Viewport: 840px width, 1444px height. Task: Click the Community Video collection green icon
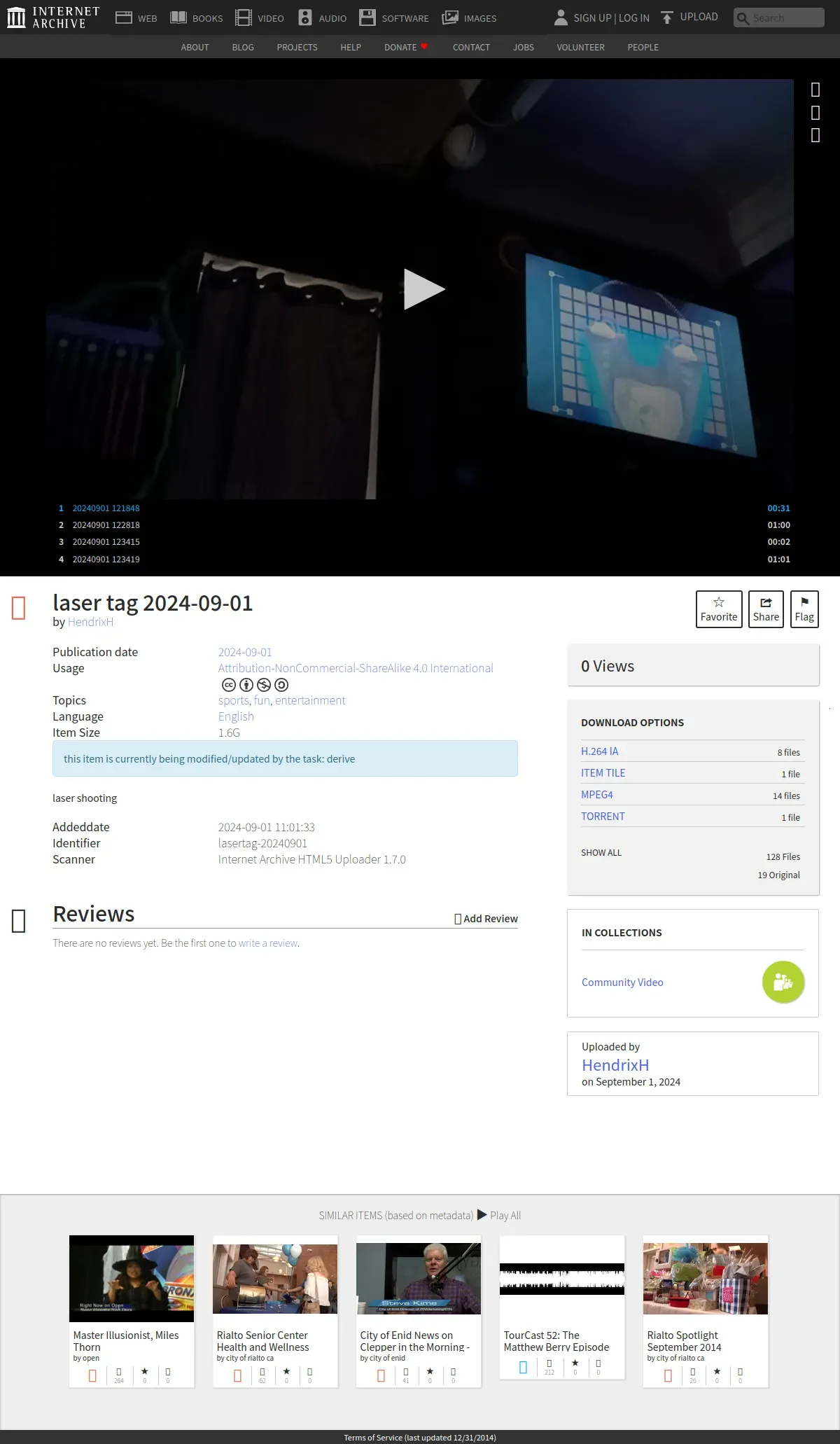coord(783,982)
